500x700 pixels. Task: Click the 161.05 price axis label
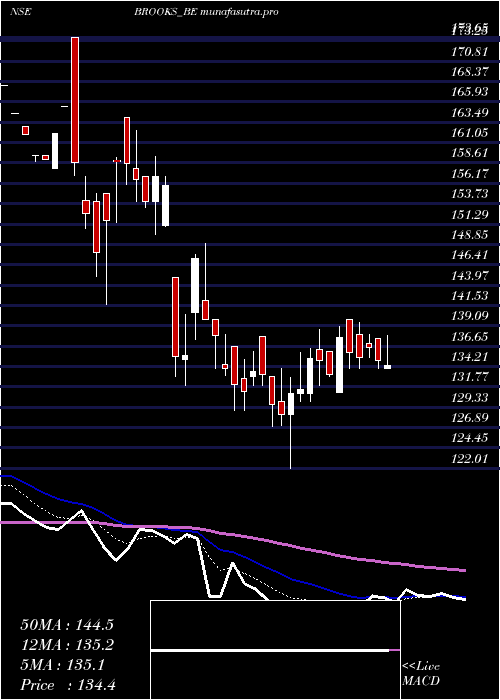tap(469, 133)
